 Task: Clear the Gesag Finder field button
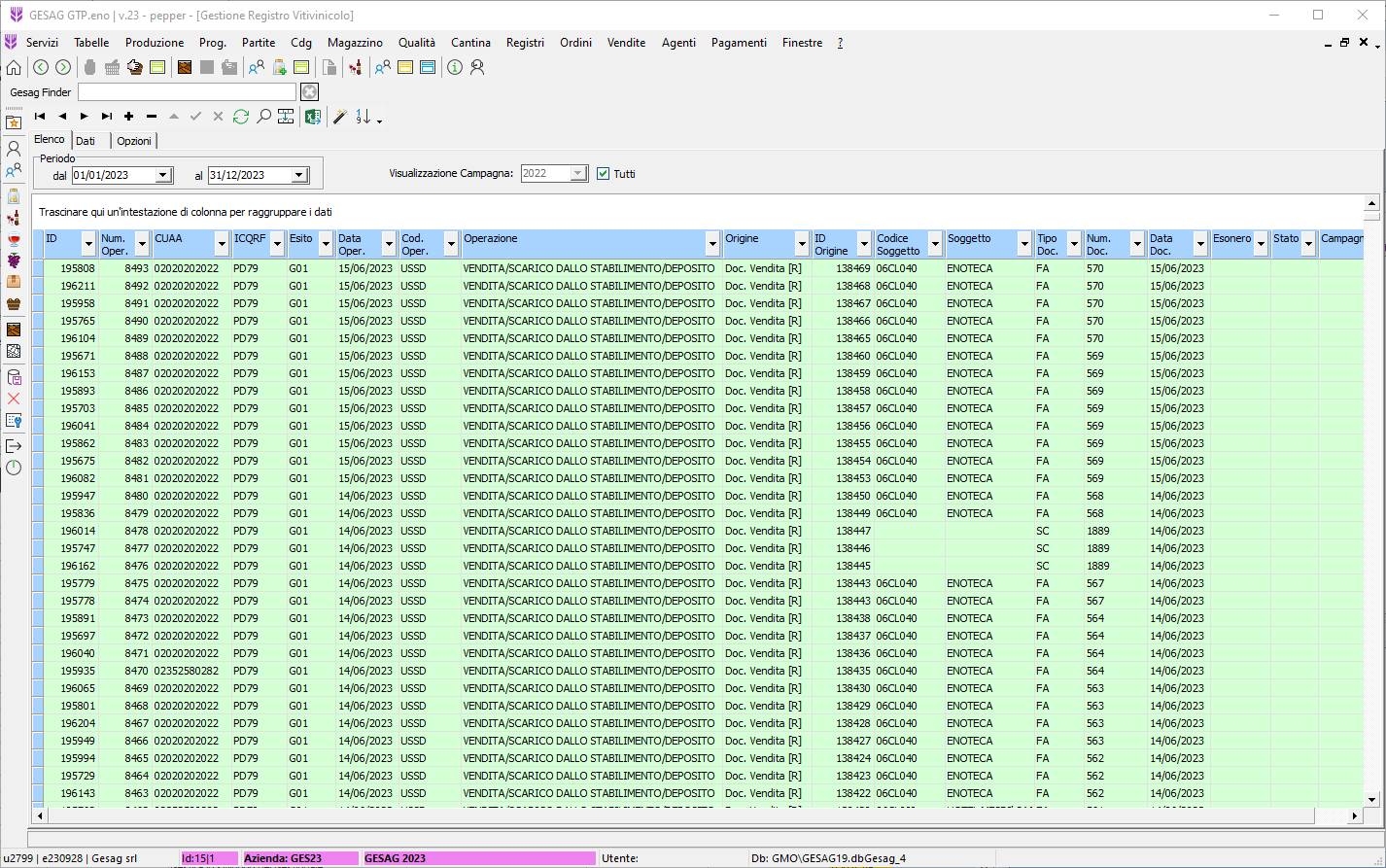309,91
